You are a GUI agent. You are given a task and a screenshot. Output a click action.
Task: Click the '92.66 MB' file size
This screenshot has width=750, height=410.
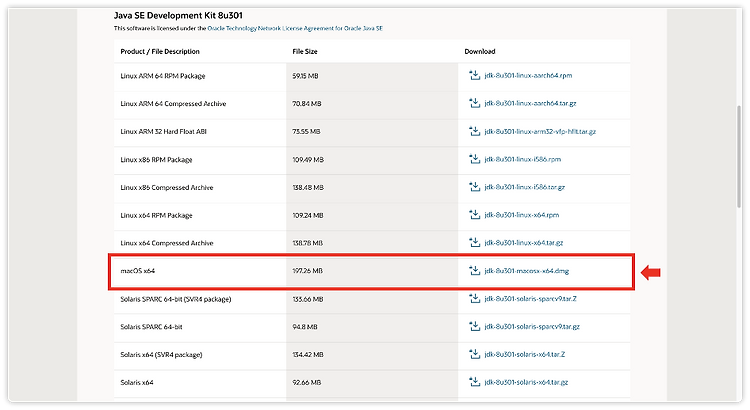(307, 382)
